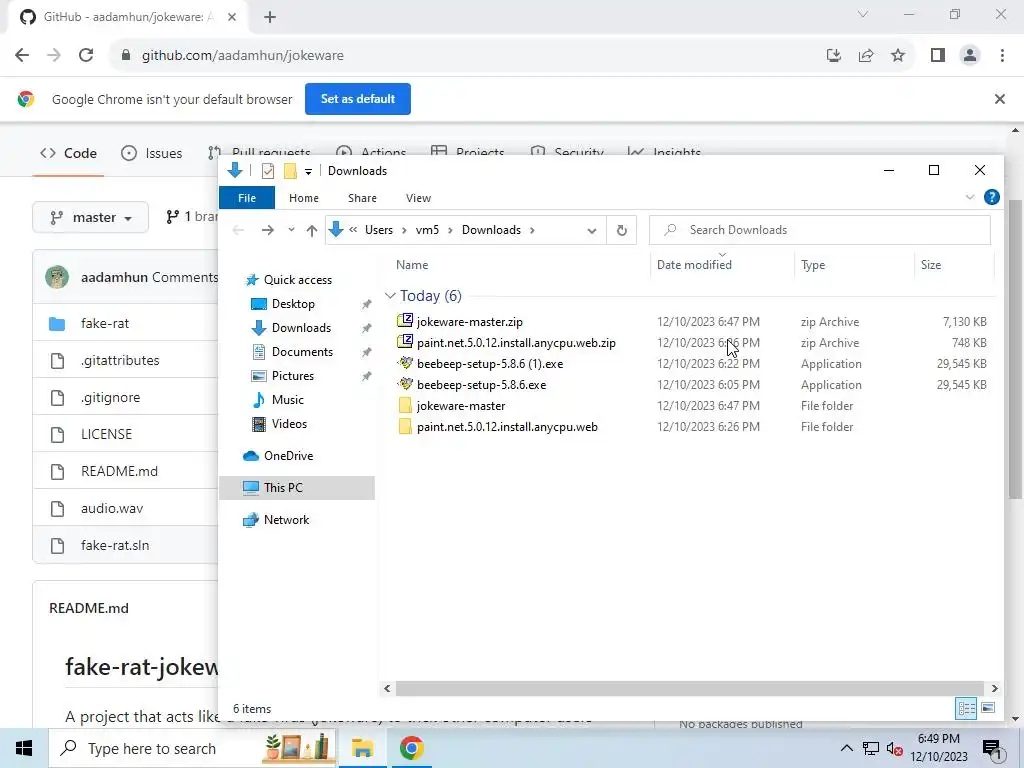Select This PC in navigation pane
Viewport: 1024px width, 768px height.
click(297, 488)
